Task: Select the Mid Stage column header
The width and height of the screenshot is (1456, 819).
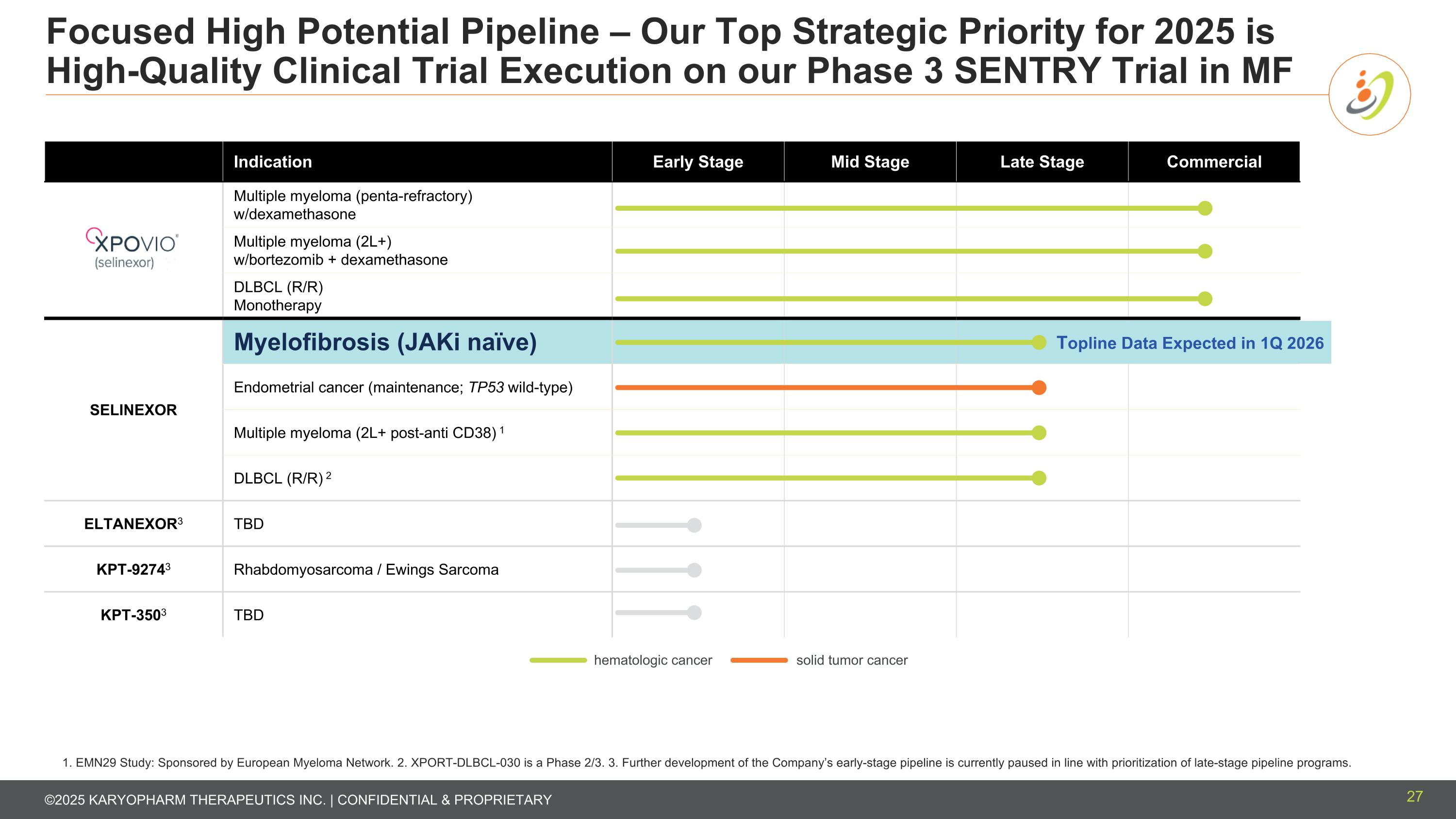Action: [x=870, y=162]
